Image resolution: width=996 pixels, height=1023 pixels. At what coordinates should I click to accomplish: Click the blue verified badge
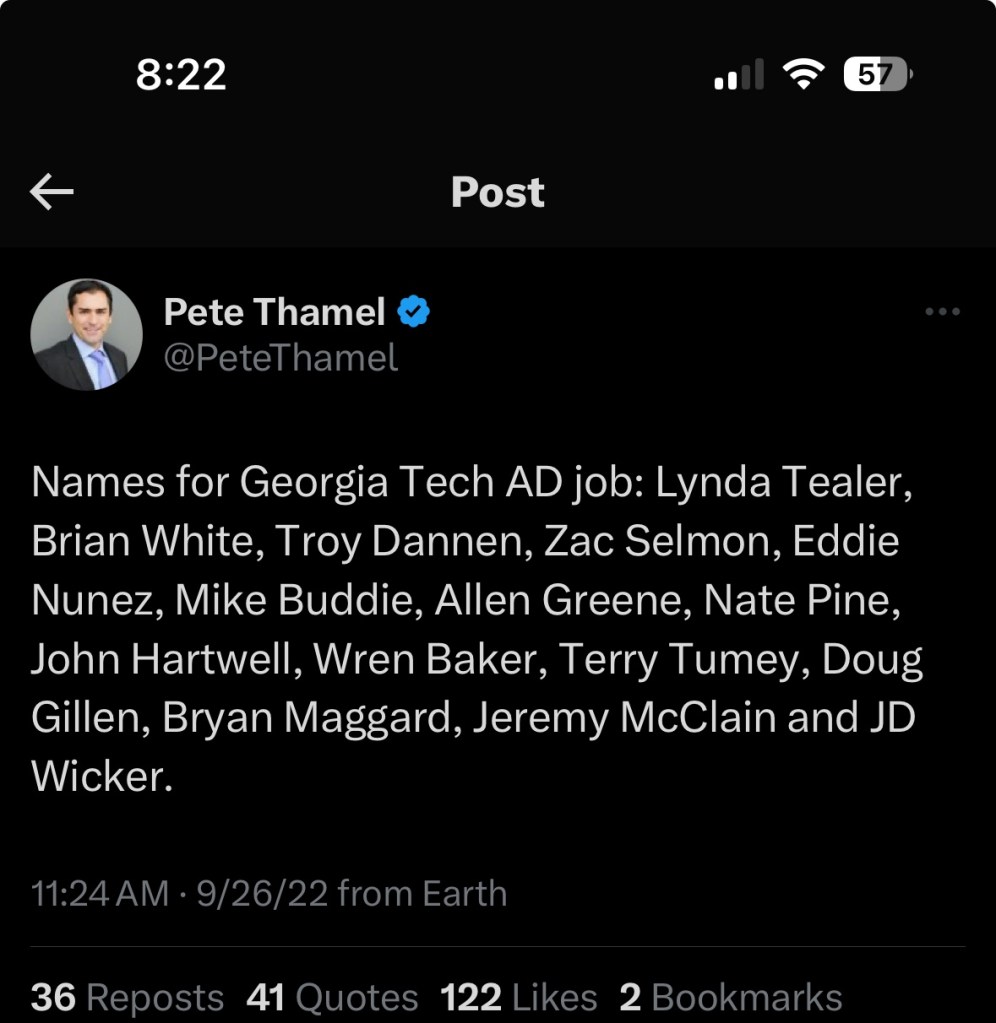tap(413, 313)
